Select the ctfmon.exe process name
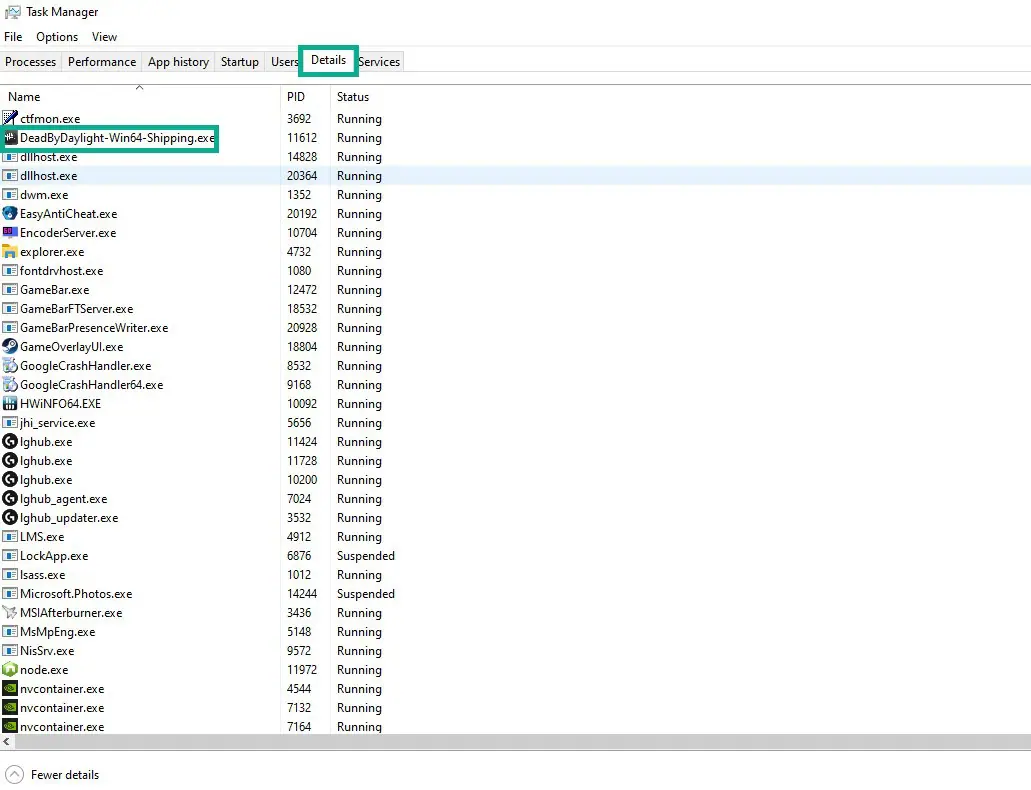1031x790 pixels. (50, 118)
